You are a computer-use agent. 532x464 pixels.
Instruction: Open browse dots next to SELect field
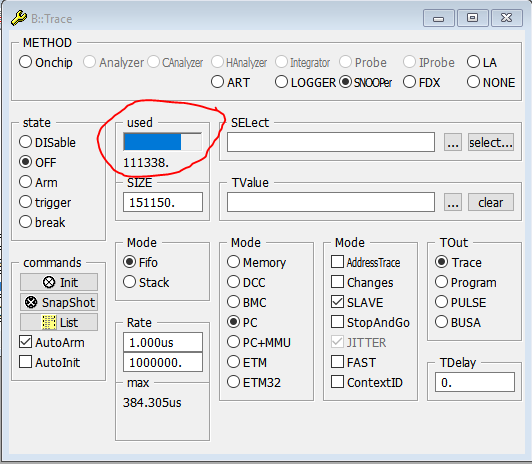(453, 142)
